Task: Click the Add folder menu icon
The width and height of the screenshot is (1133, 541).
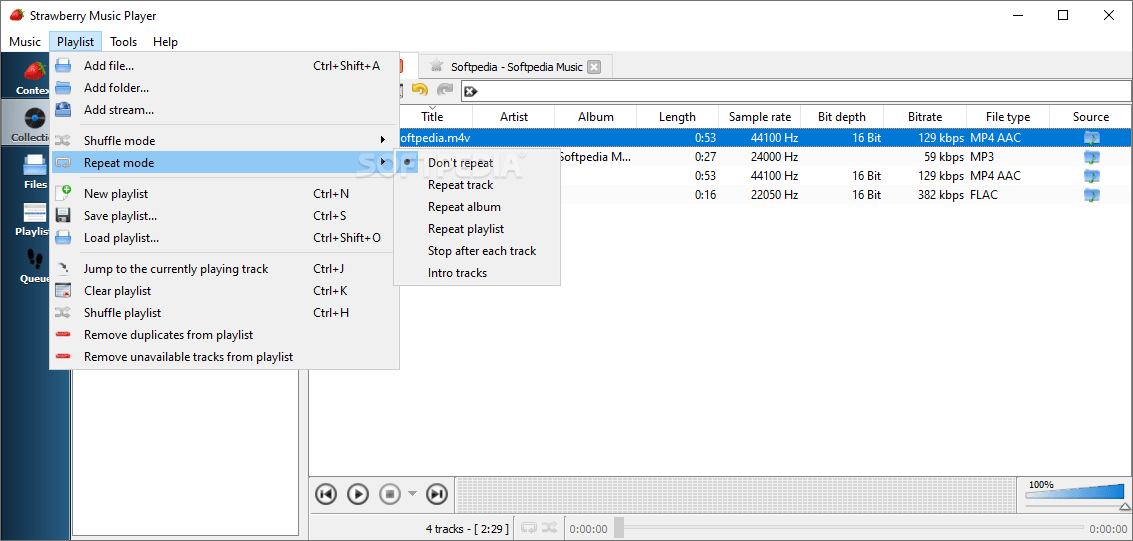Action: click(64, 88)
